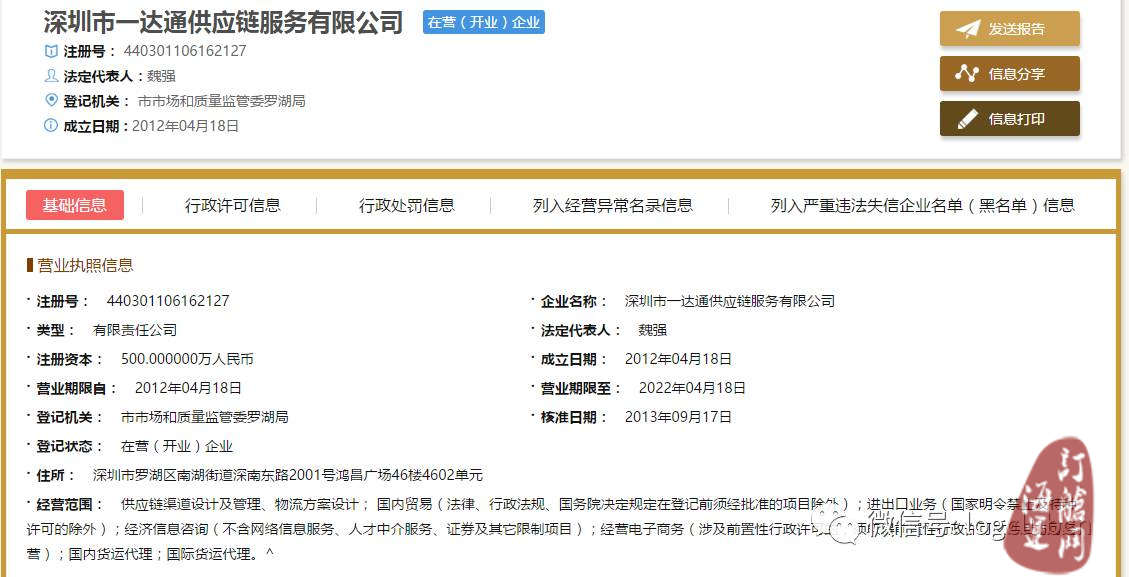
Task: Click the 营业期限自 date value
Action: (x=188, y=388)
